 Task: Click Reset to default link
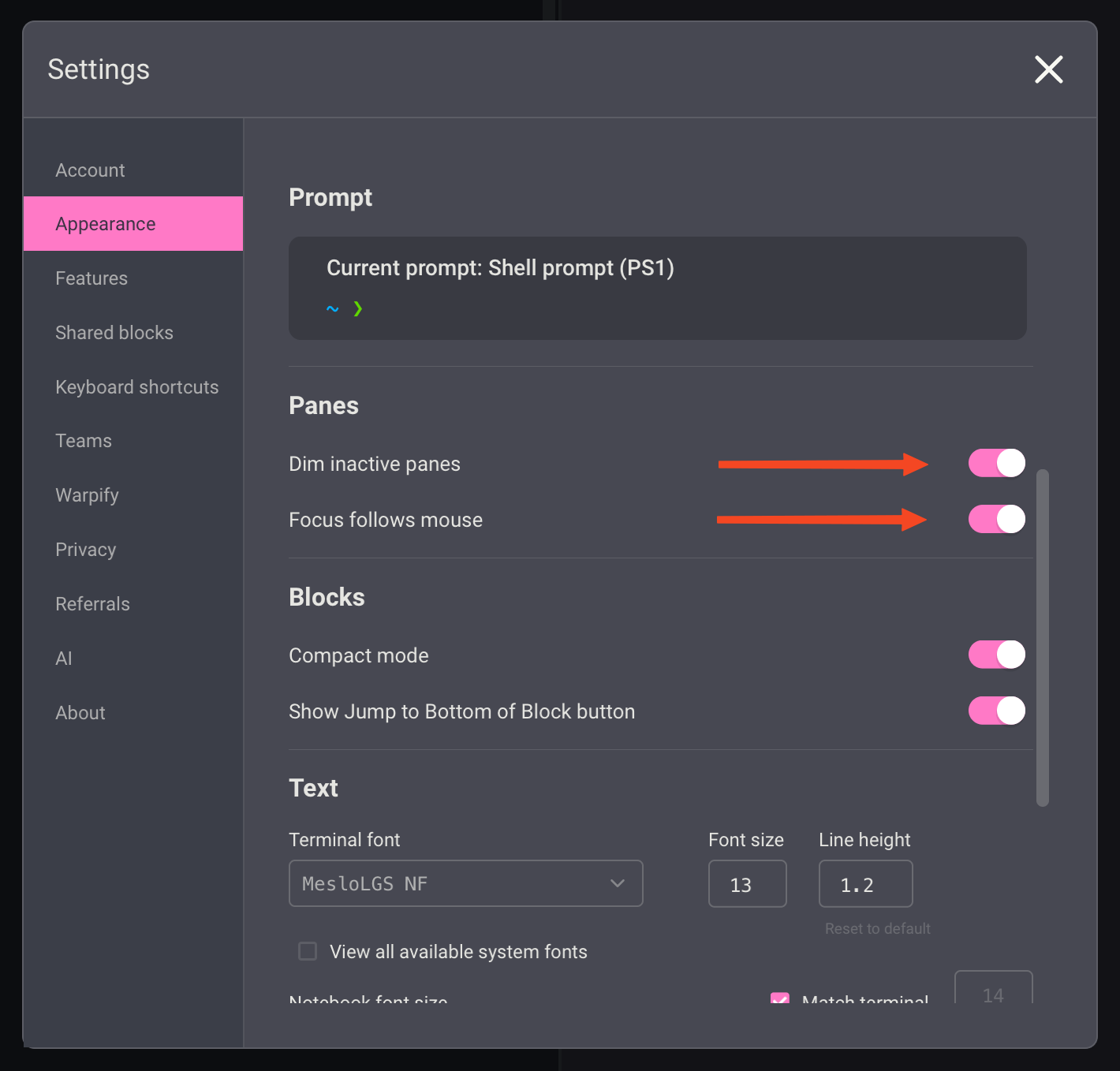pos(877,928)
